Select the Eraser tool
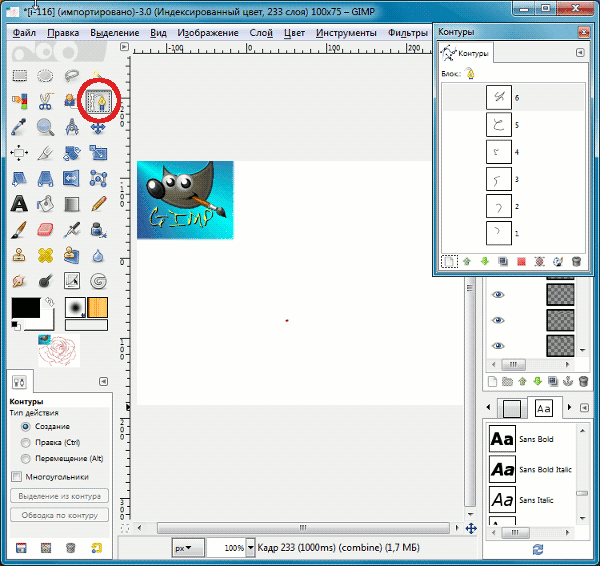 45,230
